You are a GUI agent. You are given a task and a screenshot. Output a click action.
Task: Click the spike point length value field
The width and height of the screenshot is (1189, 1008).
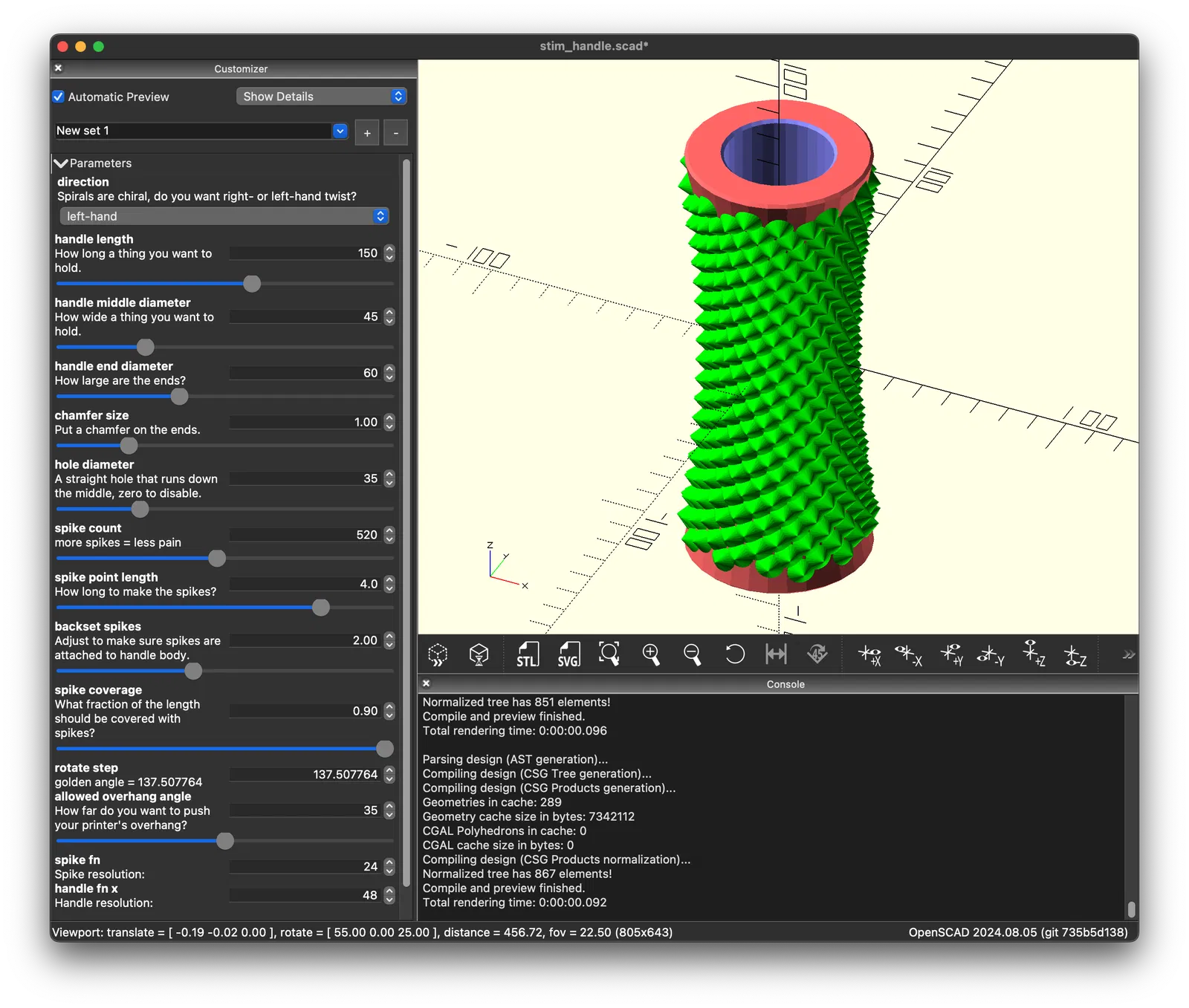[x=305, y=584]
